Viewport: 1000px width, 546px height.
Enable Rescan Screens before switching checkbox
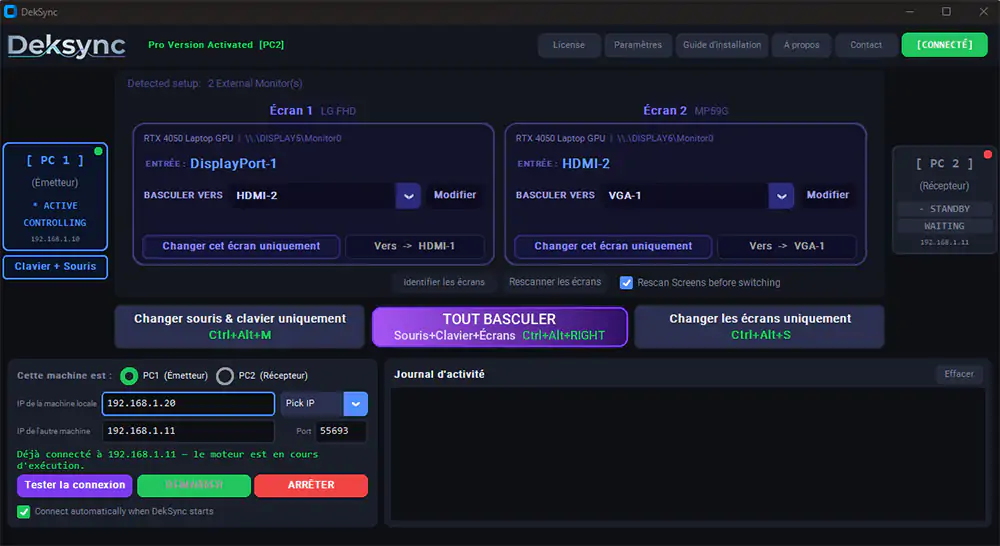click(626, 283)
